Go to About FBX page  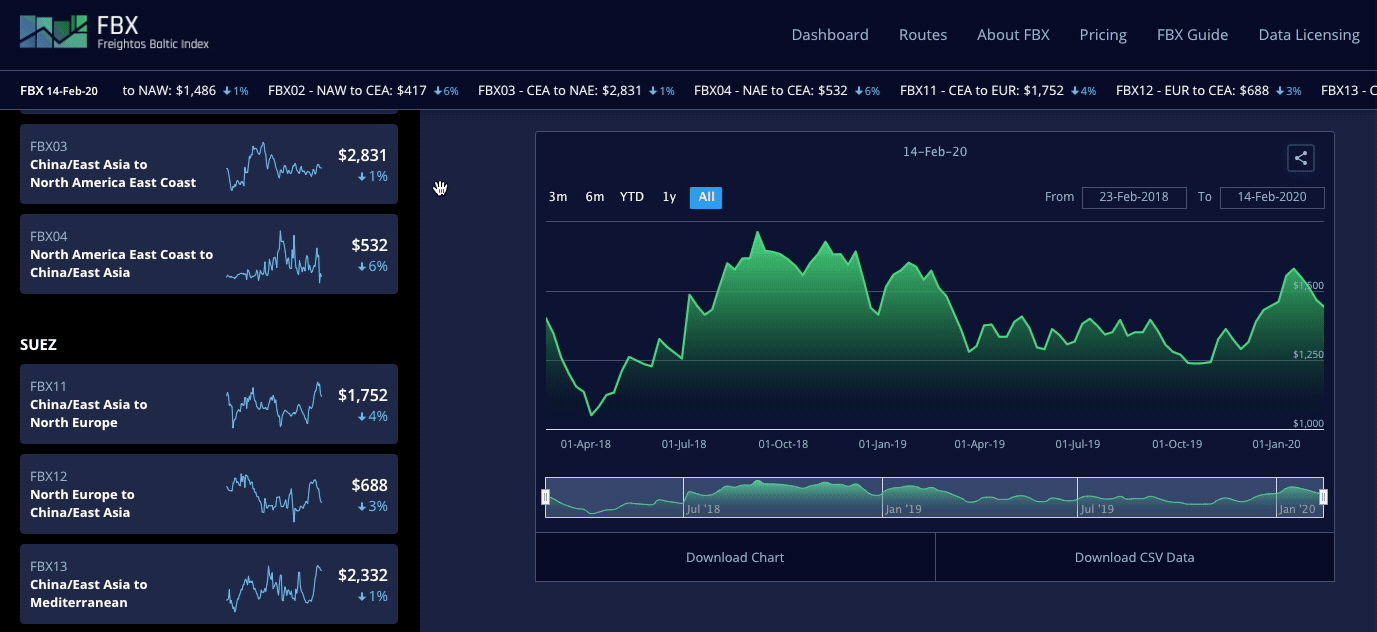point(1013,35)
